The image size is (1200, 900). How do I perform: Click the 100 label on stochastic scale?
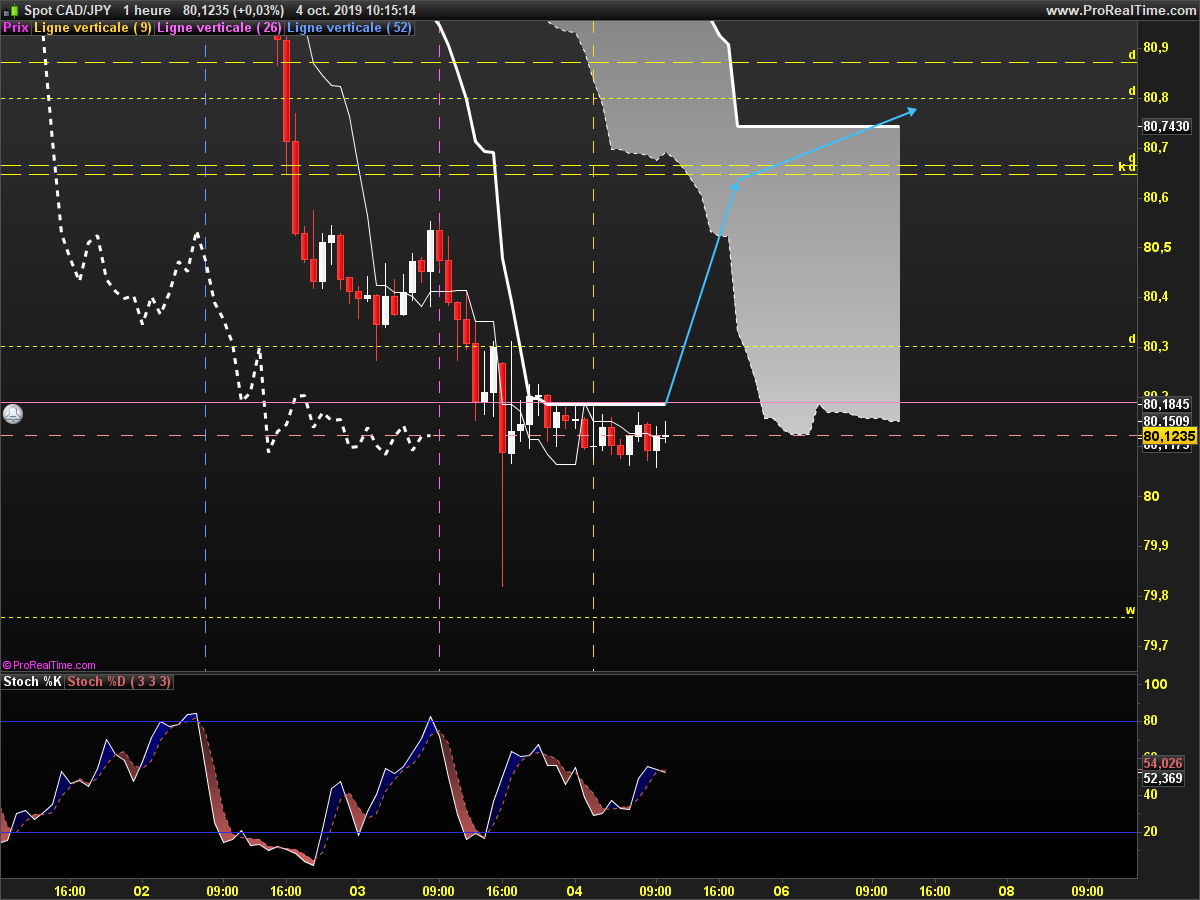[1155, 684]
